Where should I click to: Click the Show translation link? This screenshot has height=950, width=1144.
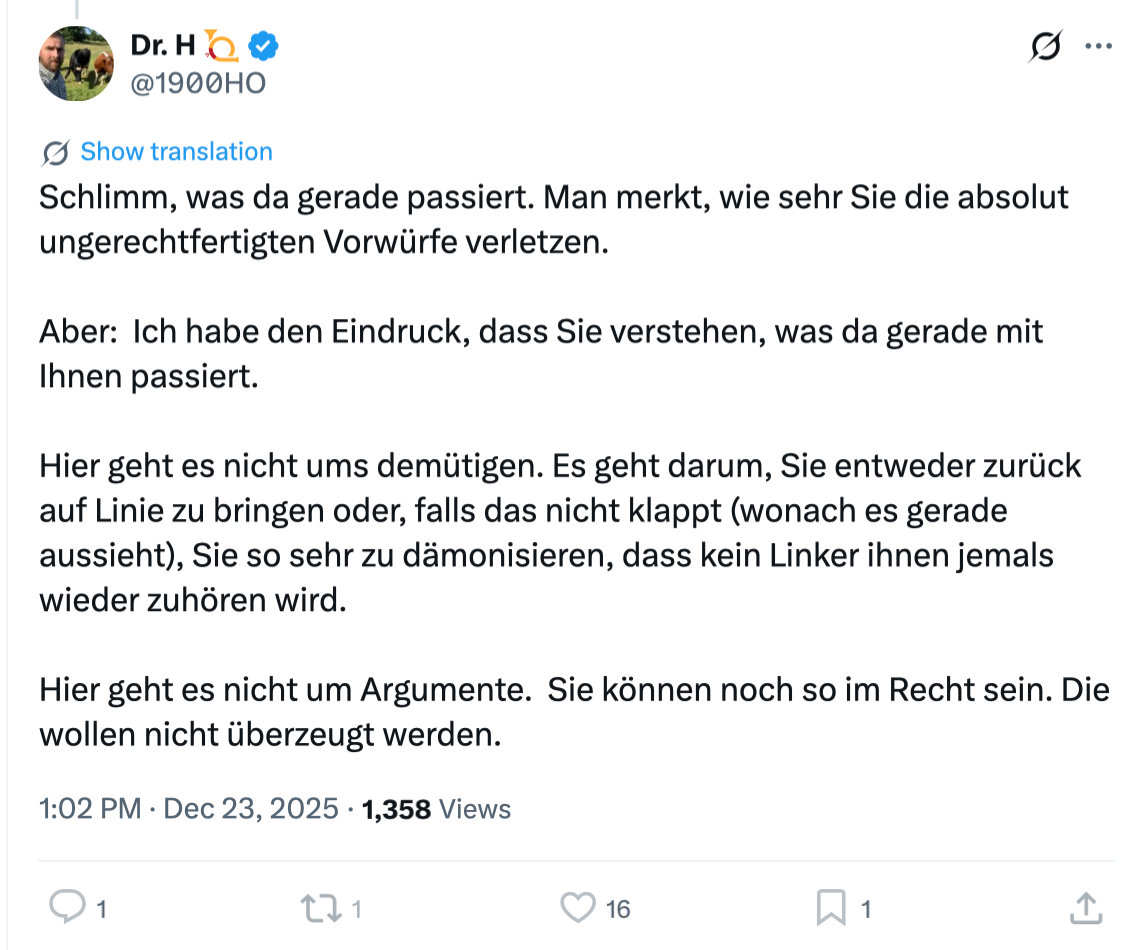pos(176,152)
